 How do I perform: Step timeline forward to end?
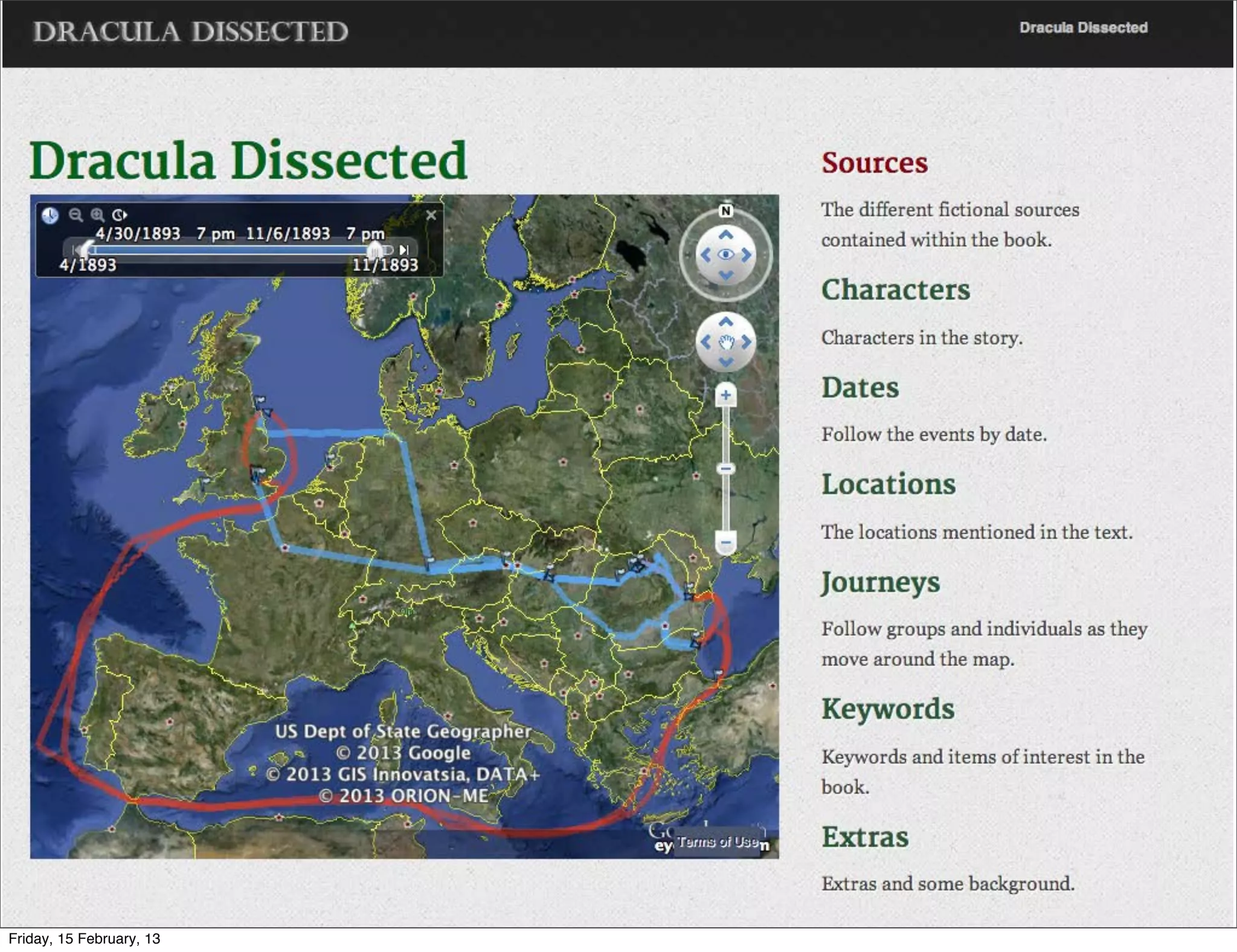pos(404,249)
